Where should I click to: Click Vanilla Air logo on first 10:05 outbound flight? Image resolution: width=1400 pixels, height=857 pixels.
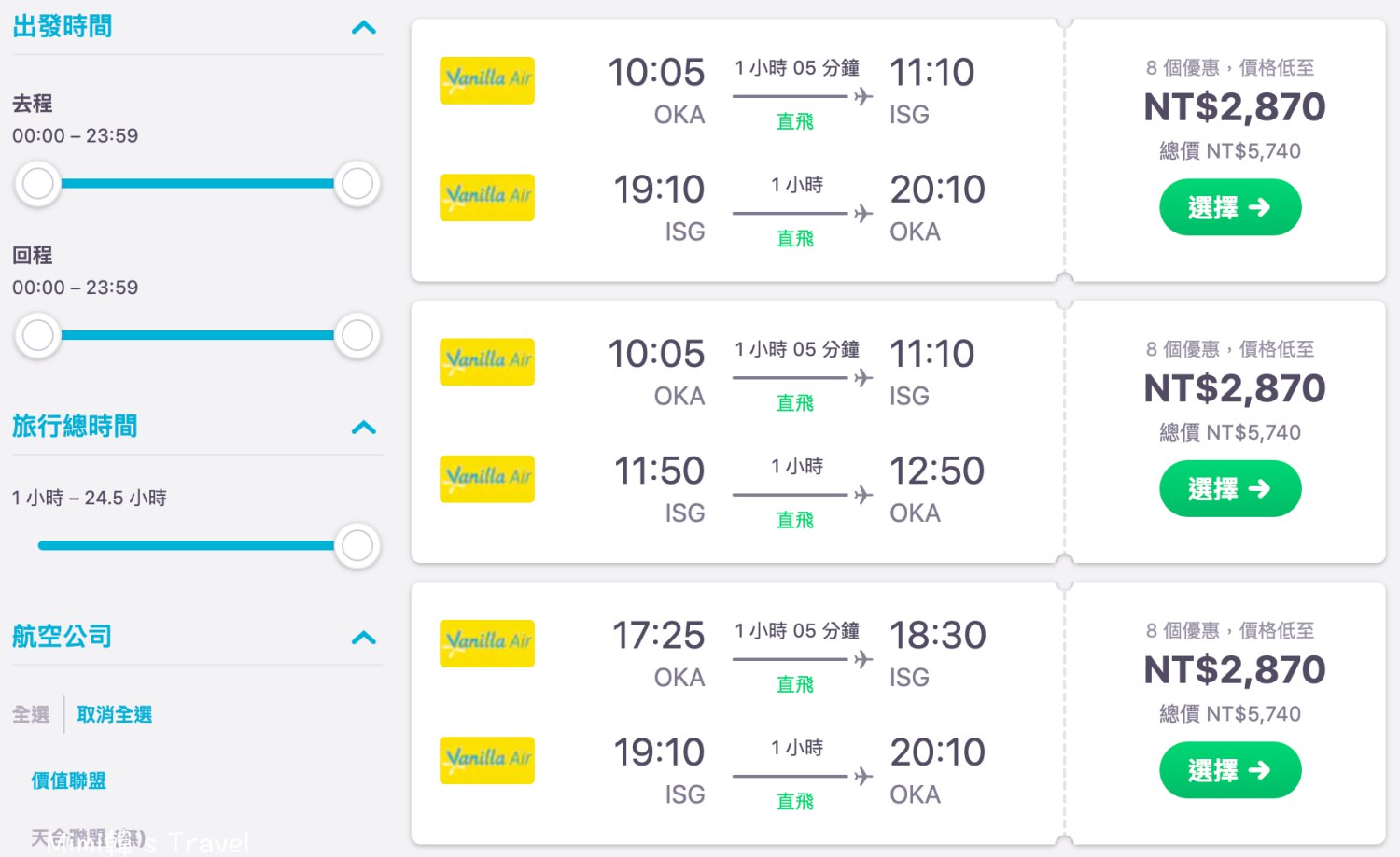click(x=487, y=80)
